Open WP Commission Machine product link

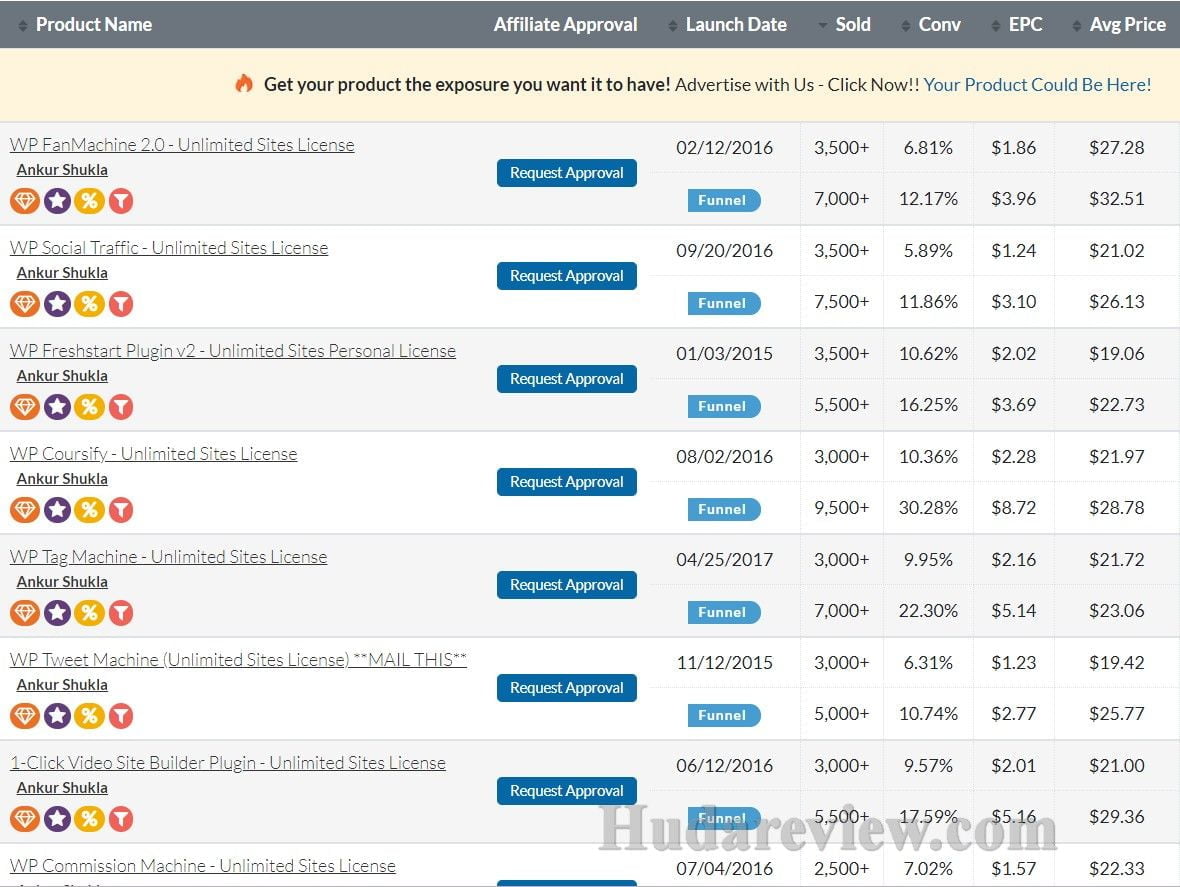point(202,866)
